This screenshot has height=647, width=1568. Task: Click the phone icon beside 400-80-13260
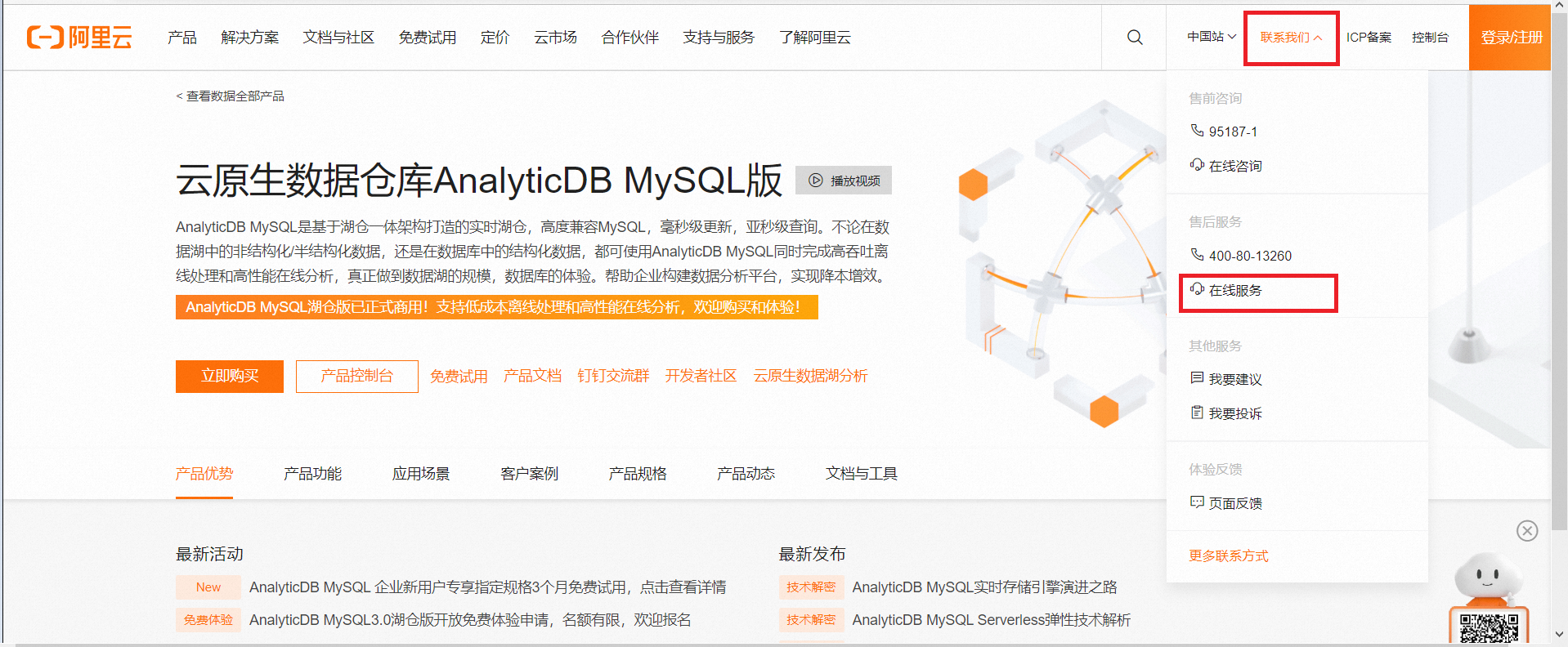(1197, 255)
